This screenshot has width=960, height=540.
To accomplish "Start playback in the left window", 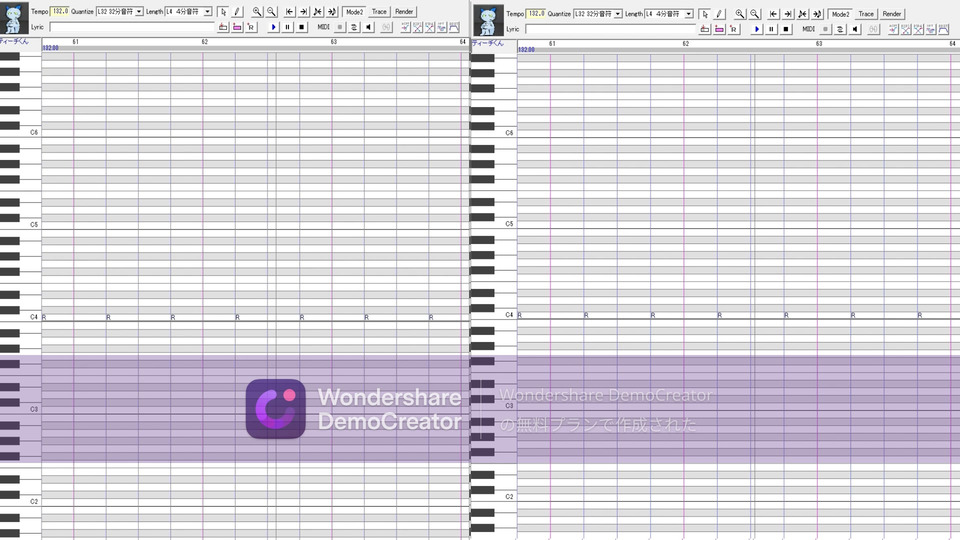I will 273,27.
